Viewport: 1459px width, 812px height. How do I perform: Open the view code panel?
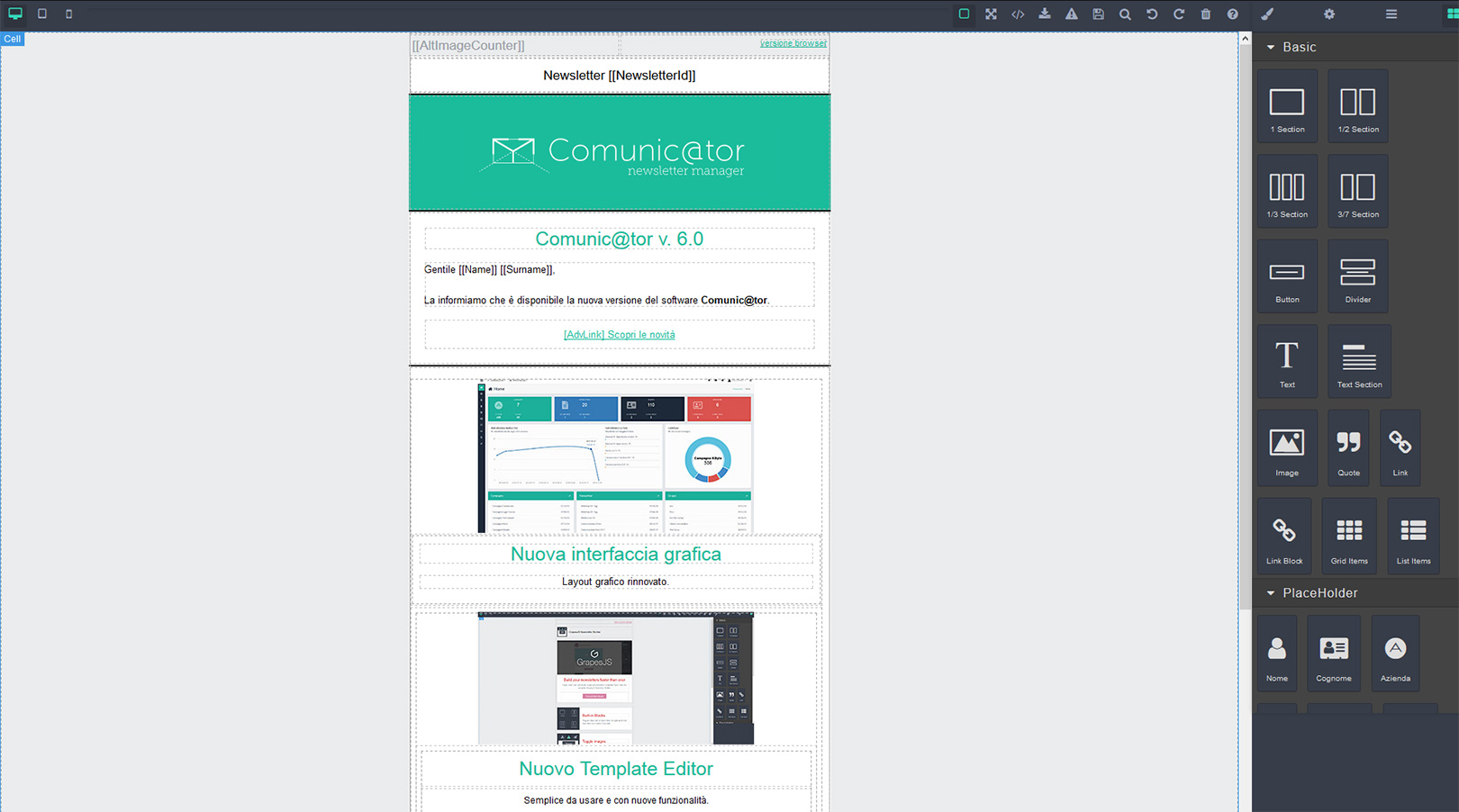(1018, 14)
